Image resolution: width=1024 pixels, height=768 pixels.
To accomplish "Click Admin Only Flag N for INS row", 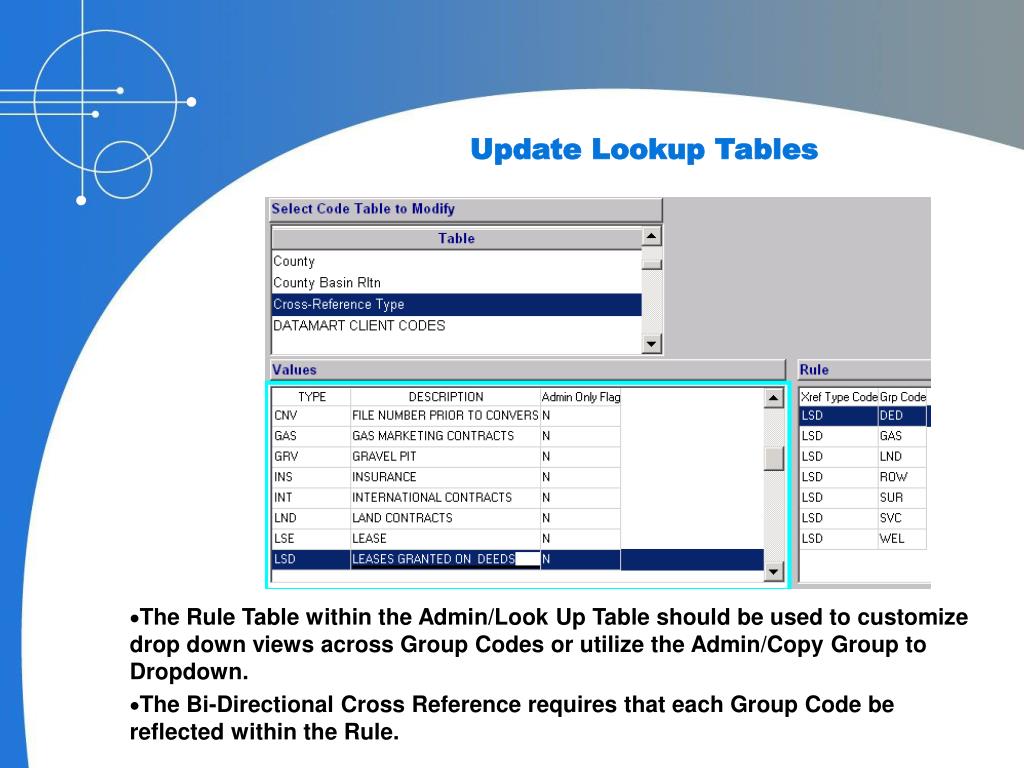I will click(581, 477).
